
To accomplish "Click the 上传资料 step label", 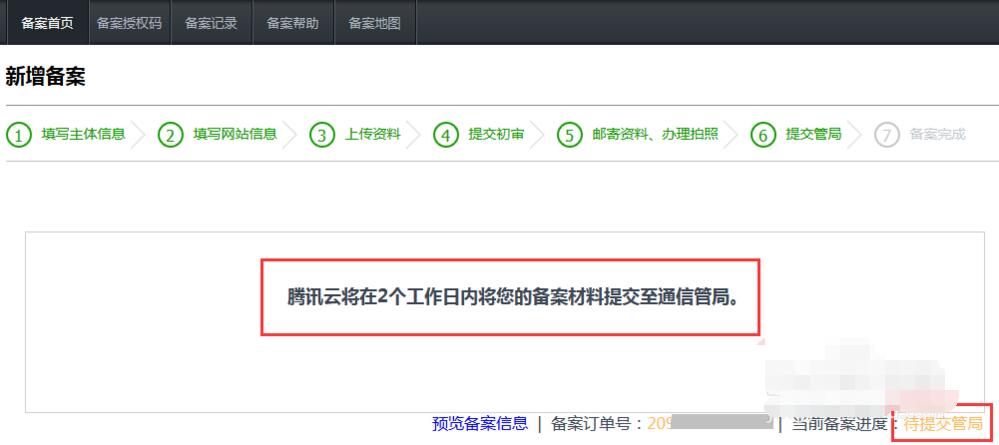I will (x=373, y=135).
